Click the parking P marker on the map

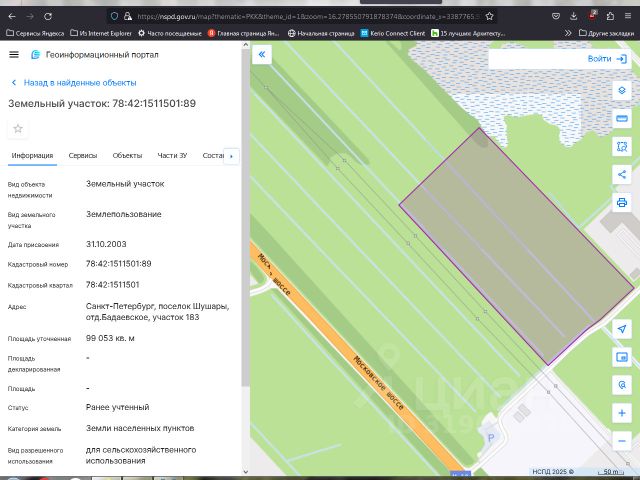click(x=491, y=438)
